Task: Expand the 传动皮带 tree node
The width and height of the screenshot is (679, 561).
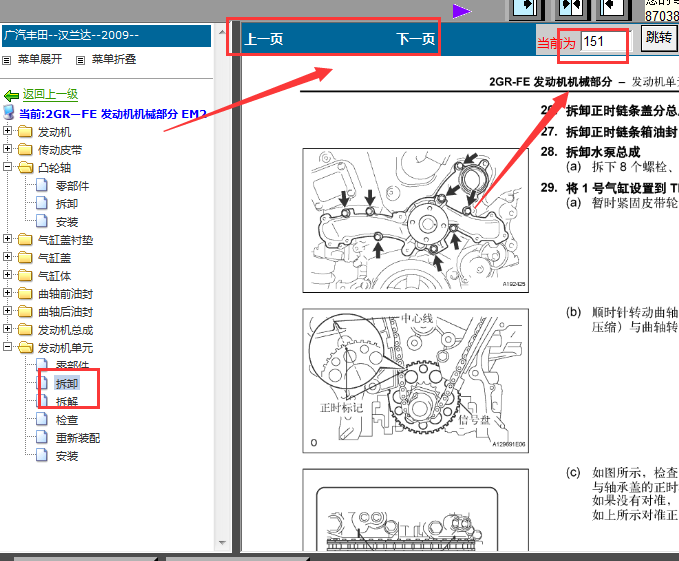Action: 7,148
